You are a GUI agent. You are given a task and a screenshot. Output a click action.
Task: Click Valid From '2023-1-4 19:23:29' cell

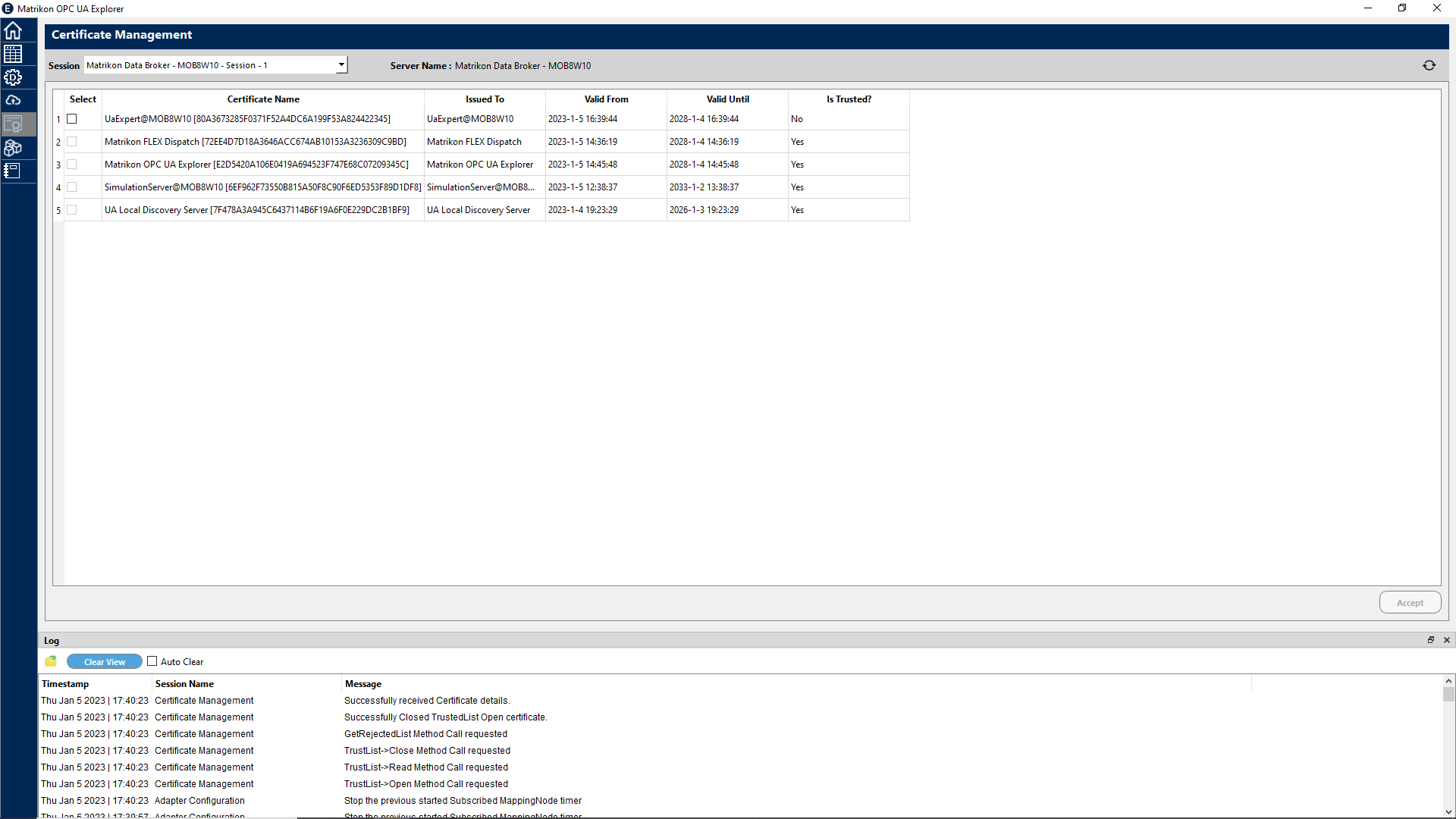coord(606,210)
